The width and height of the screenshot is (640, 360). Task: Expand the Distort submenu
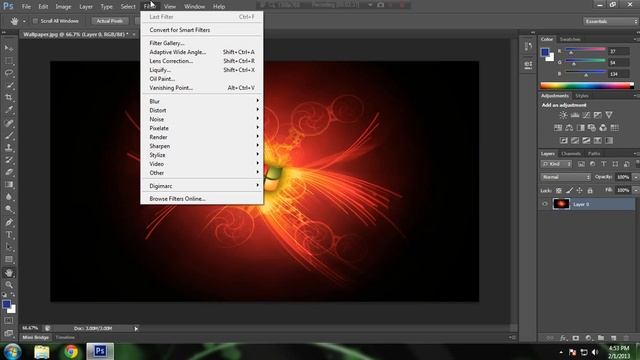(202, 110)
